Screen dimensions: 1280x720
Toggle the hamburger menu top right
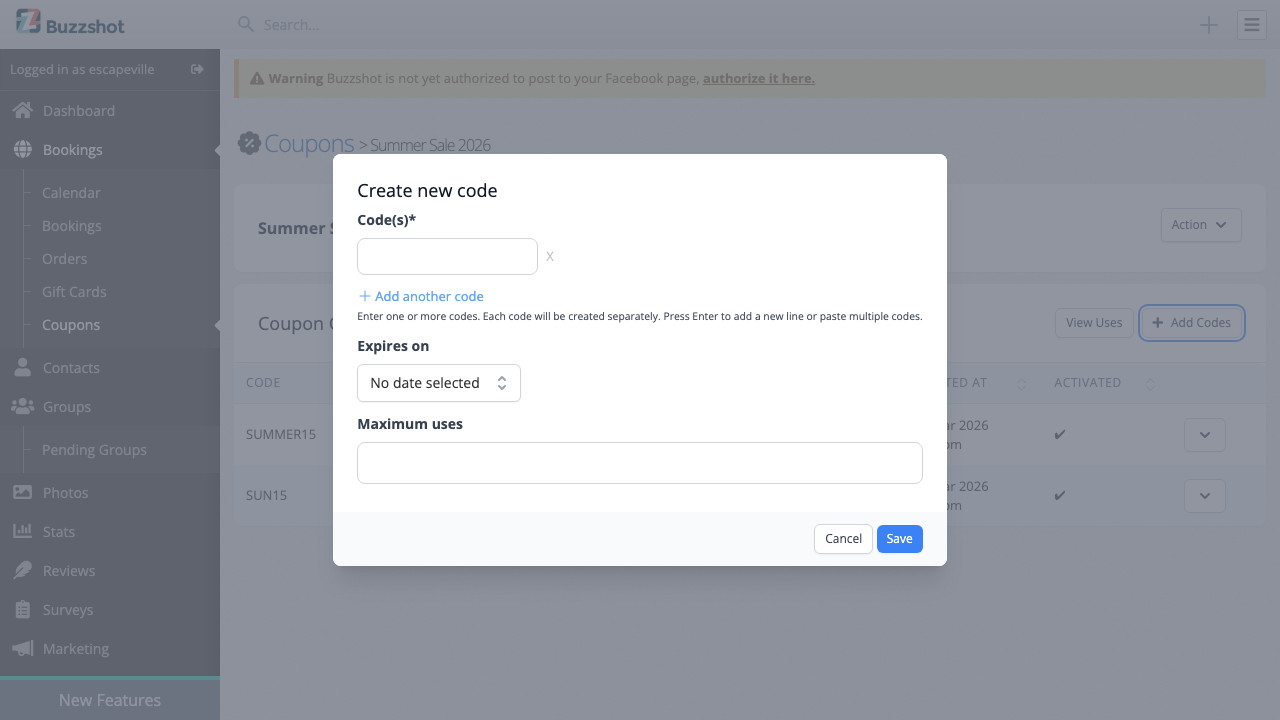[1251, 24]
